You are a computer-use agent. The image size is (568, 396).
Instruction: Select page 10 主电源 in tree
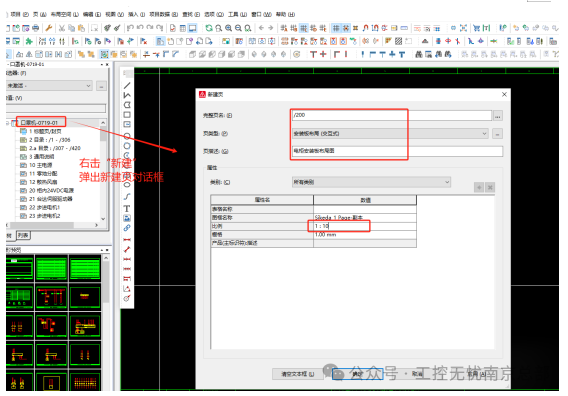click(x=41, y=165)
